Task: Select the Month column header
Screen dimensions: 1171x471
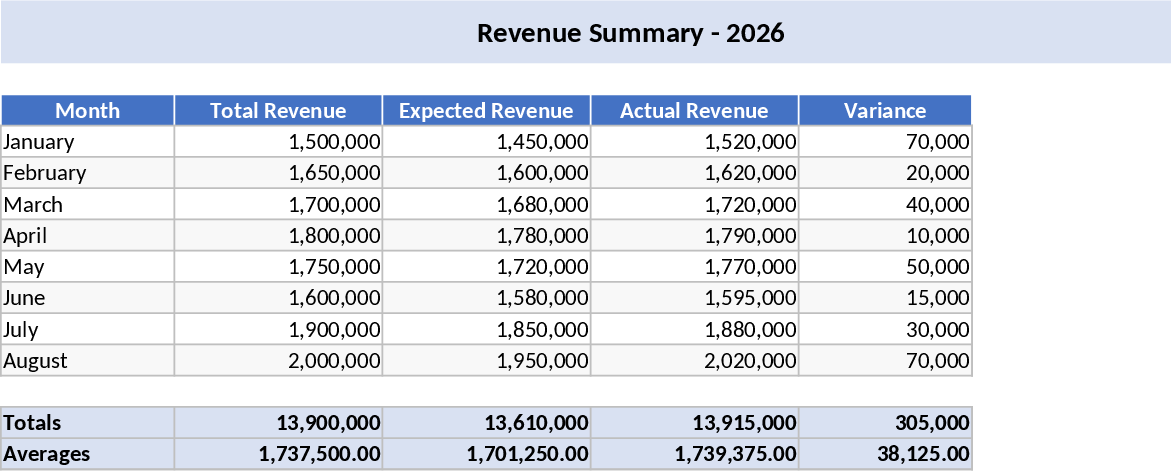Action: click(x=88, y=111)
